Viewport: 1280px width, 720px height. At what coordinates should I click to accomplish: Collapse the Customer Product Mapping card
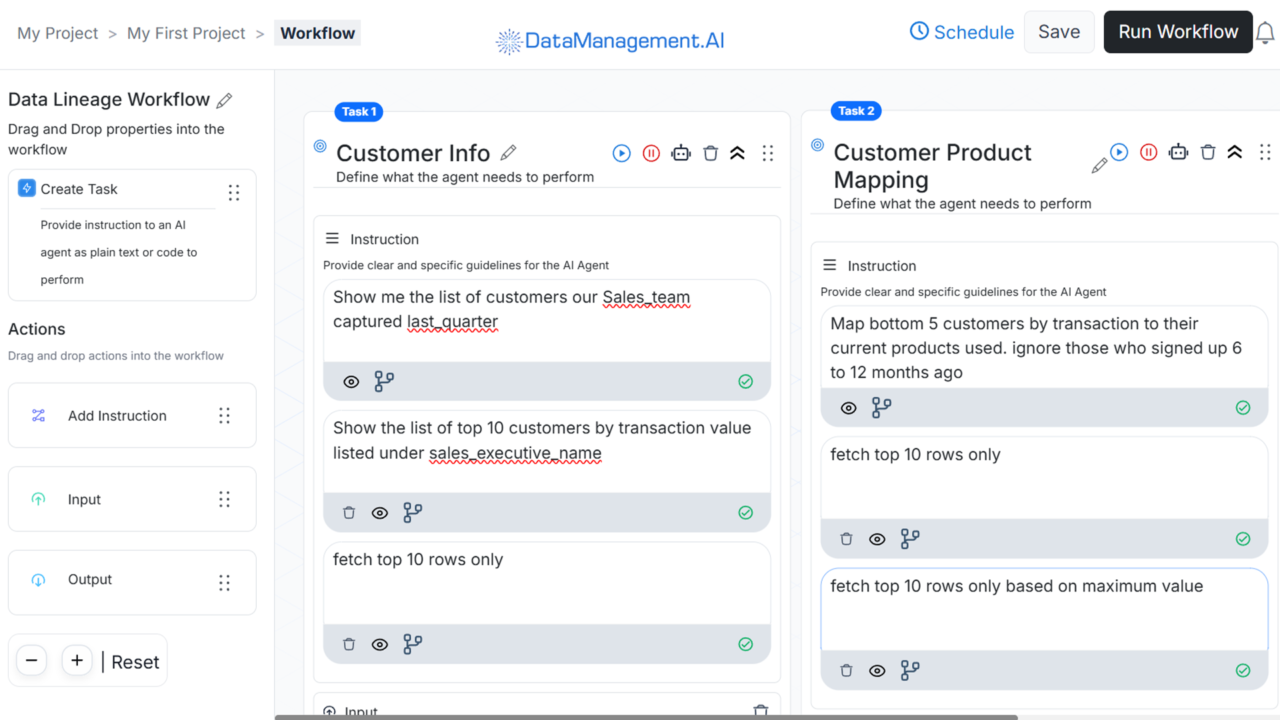coord(1234,152)
